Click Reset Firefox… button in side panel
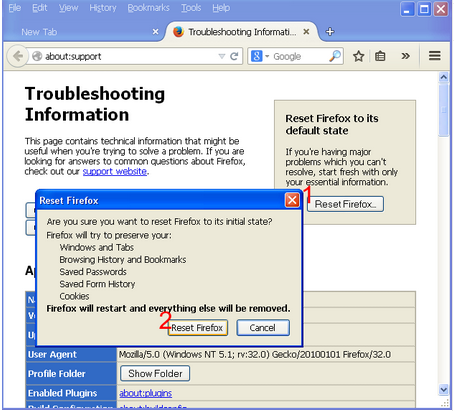 click(x=345, y=204)
